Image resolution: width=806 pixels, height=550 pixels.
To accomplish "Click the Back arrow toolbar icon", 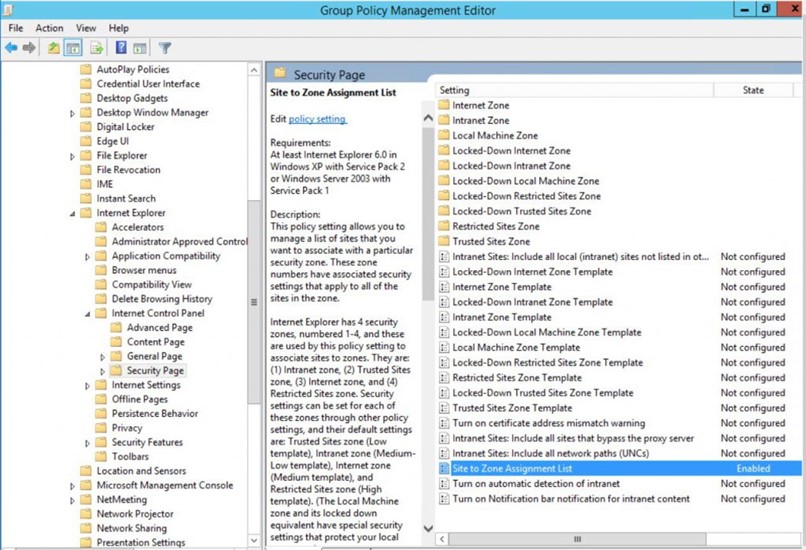I will (11, 48).
